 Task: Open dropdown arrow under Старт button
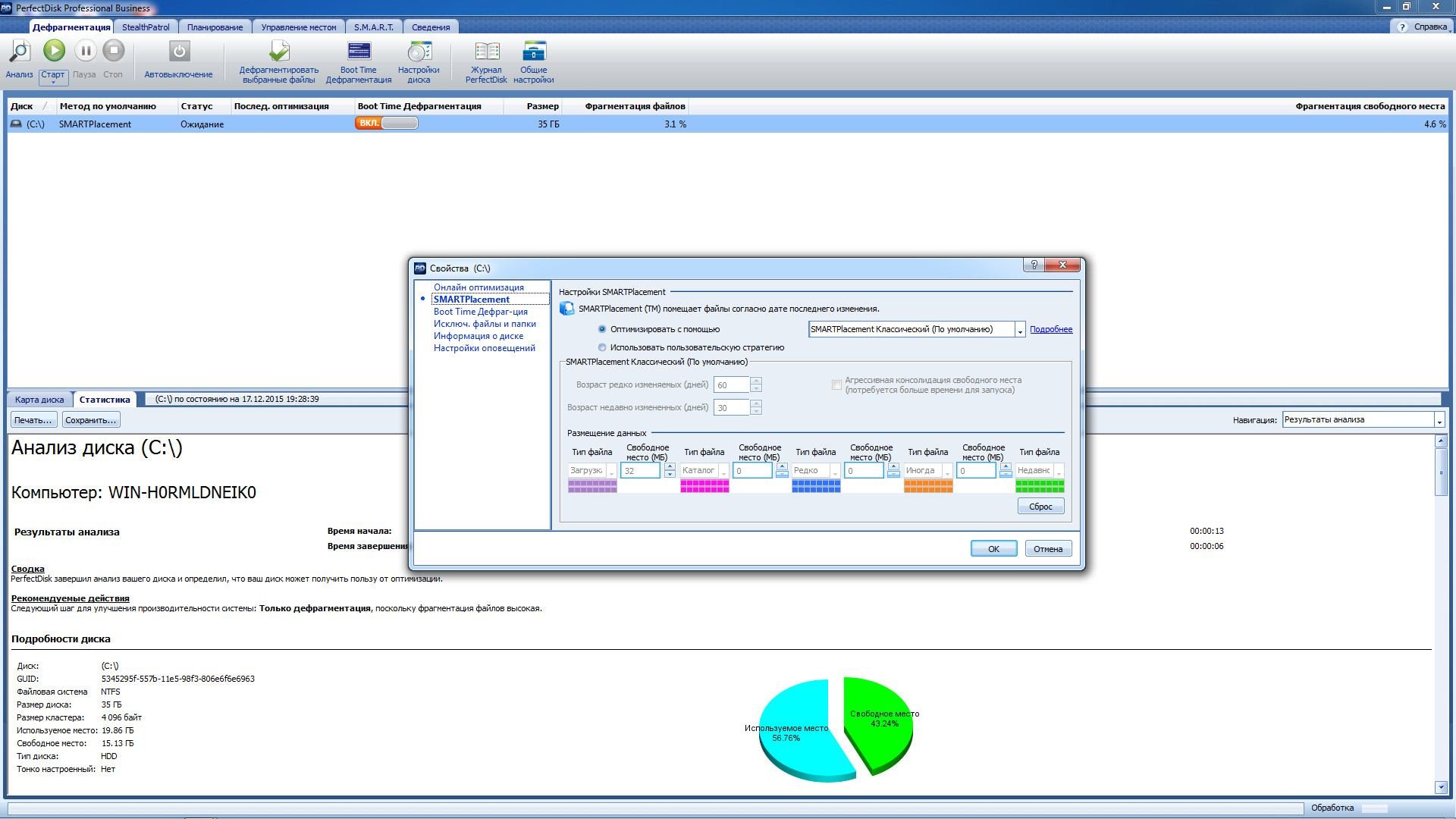(x=53, y=82)
